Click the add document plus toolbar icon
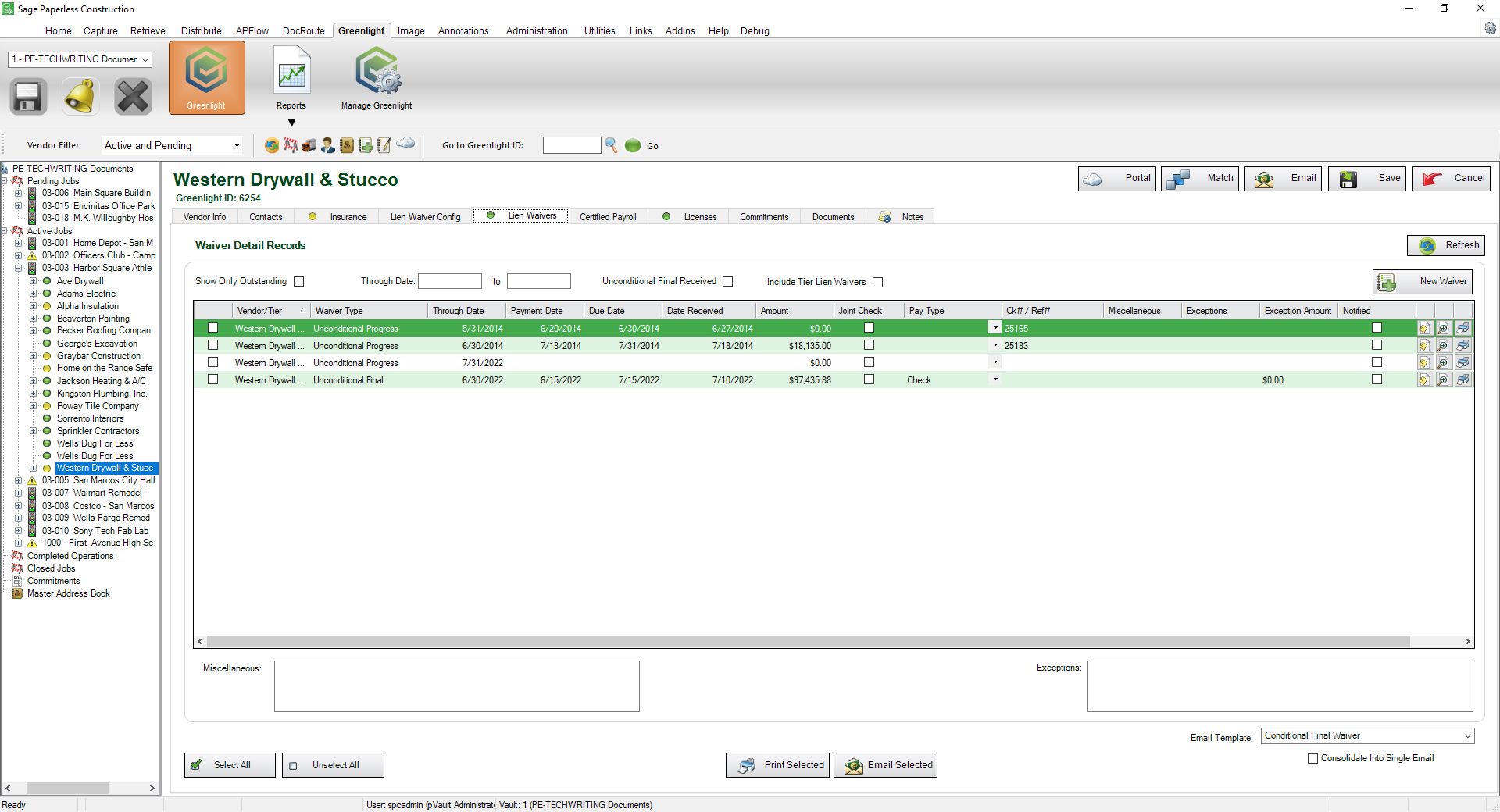1500x812 pixels. pyautogui.click(x=366, y=145)
